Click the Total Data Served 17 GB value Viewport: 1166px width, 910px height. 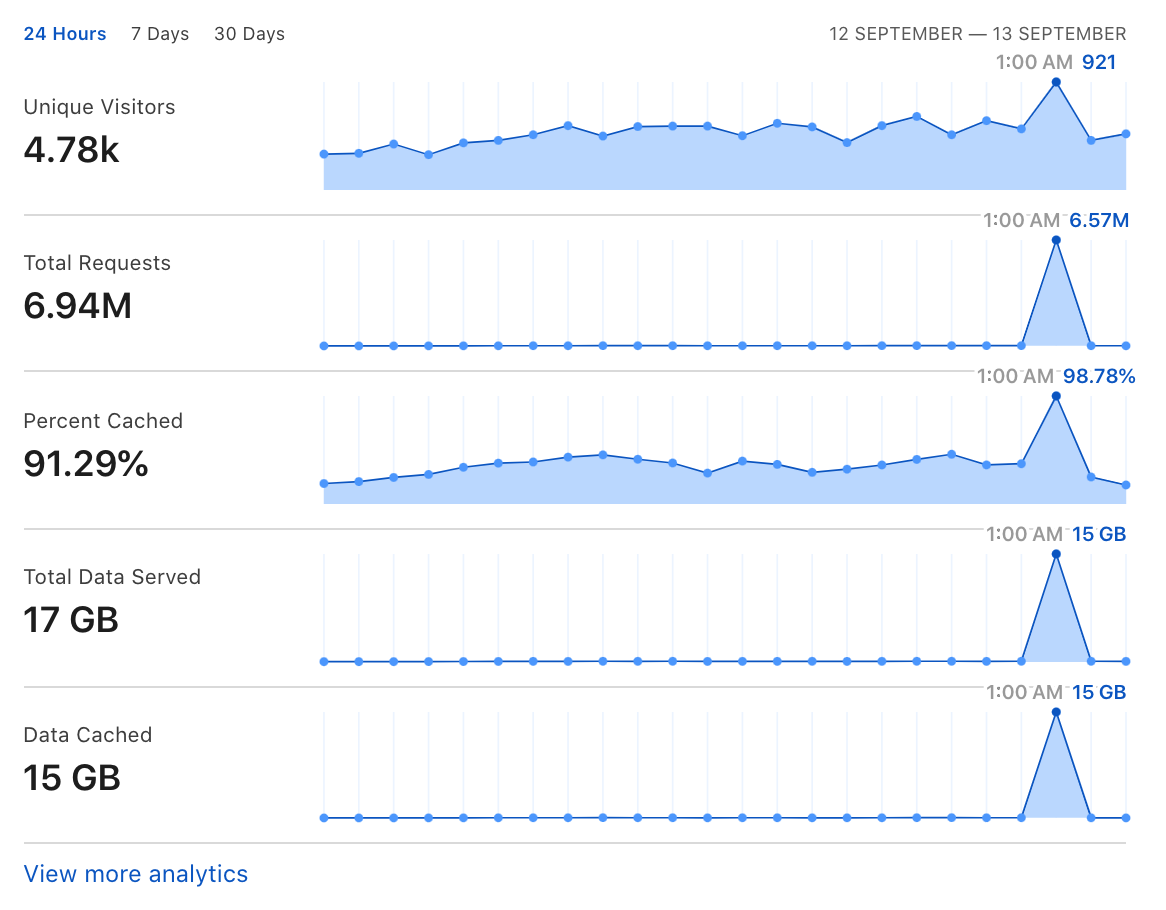tap(71, 620)
